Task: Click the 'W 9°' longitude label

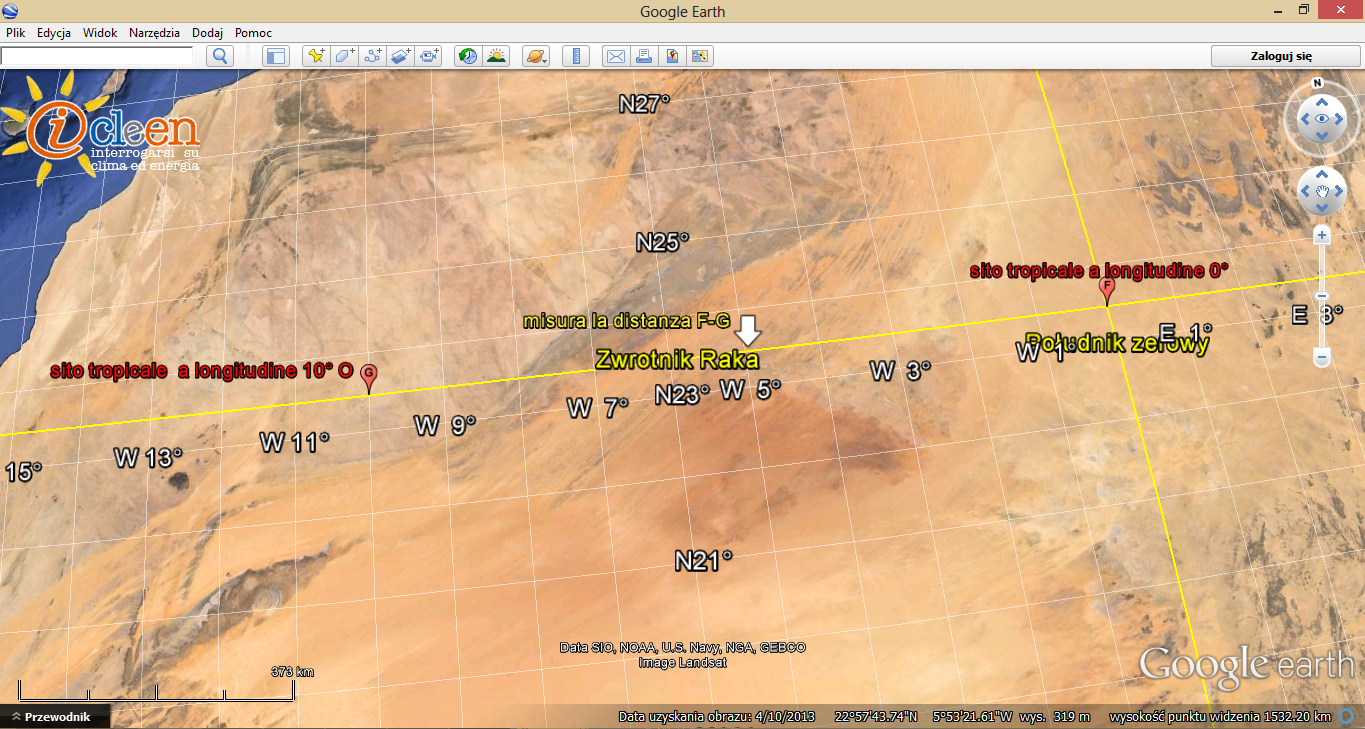Action: pos(445,425)
